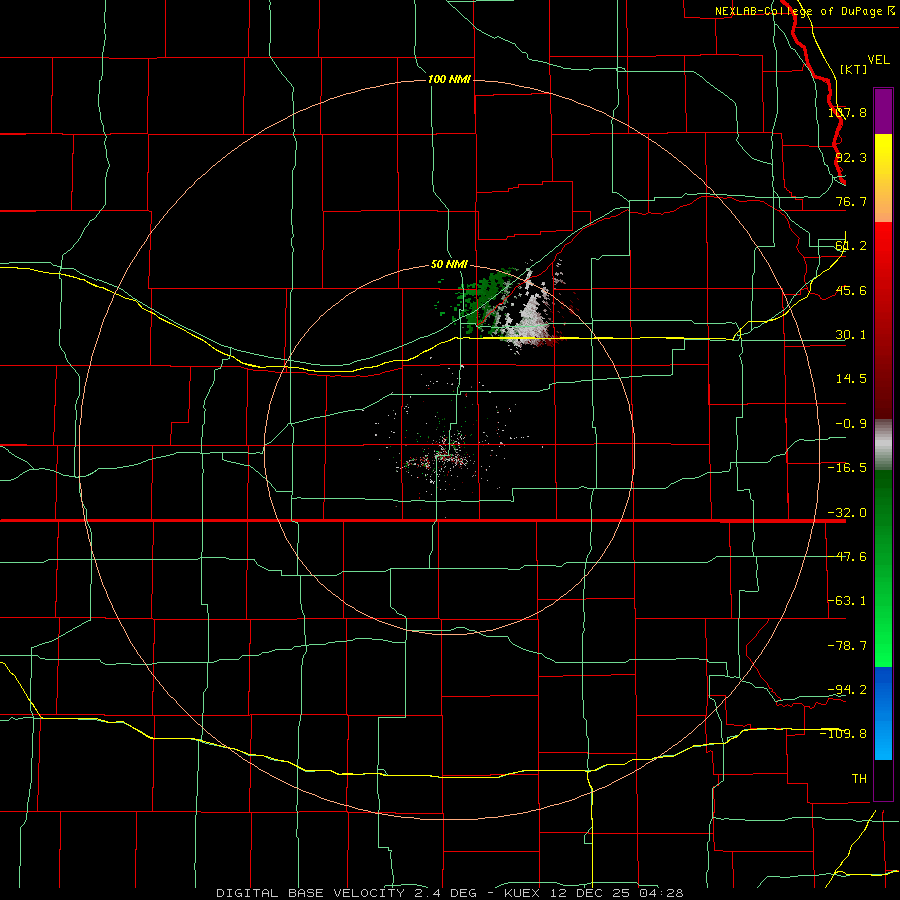The image size is (900, 900).
Task: Click the 100 NMI range ring label
Action: 449,79
